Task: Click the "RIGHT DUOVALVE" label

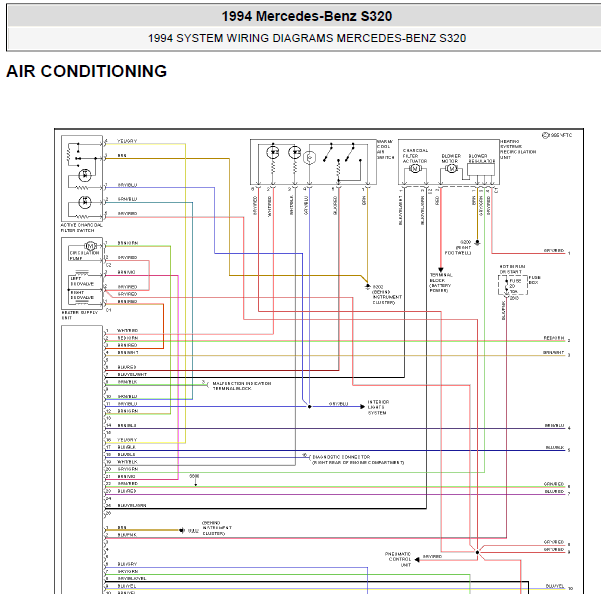Action: point(82,295)
